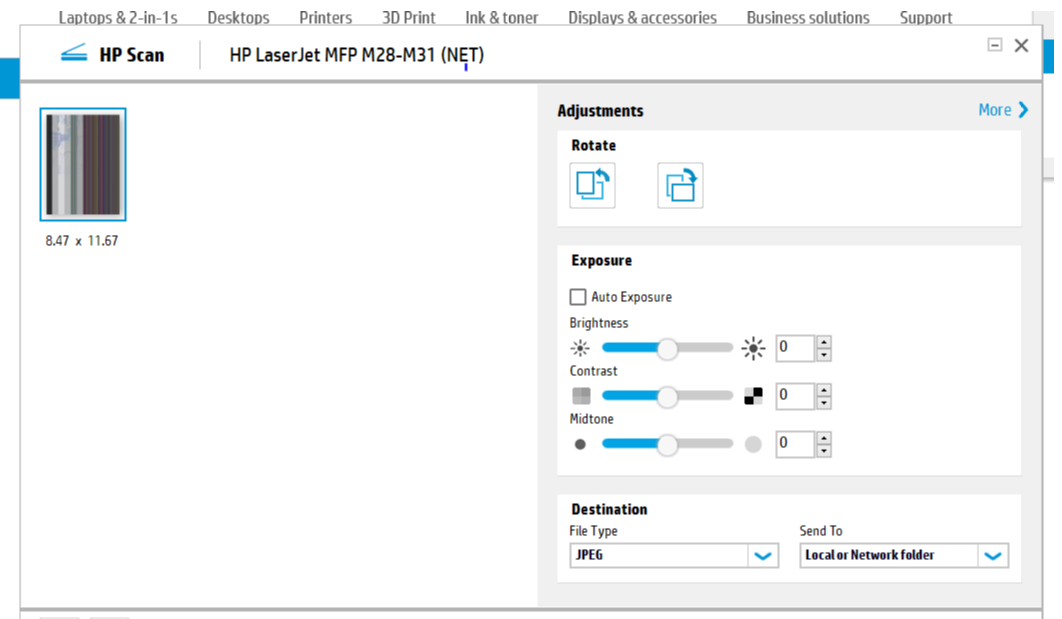Click the high contrast checker icon
The height and width of the screenshot is (619, 1062).
coord(753,396)
